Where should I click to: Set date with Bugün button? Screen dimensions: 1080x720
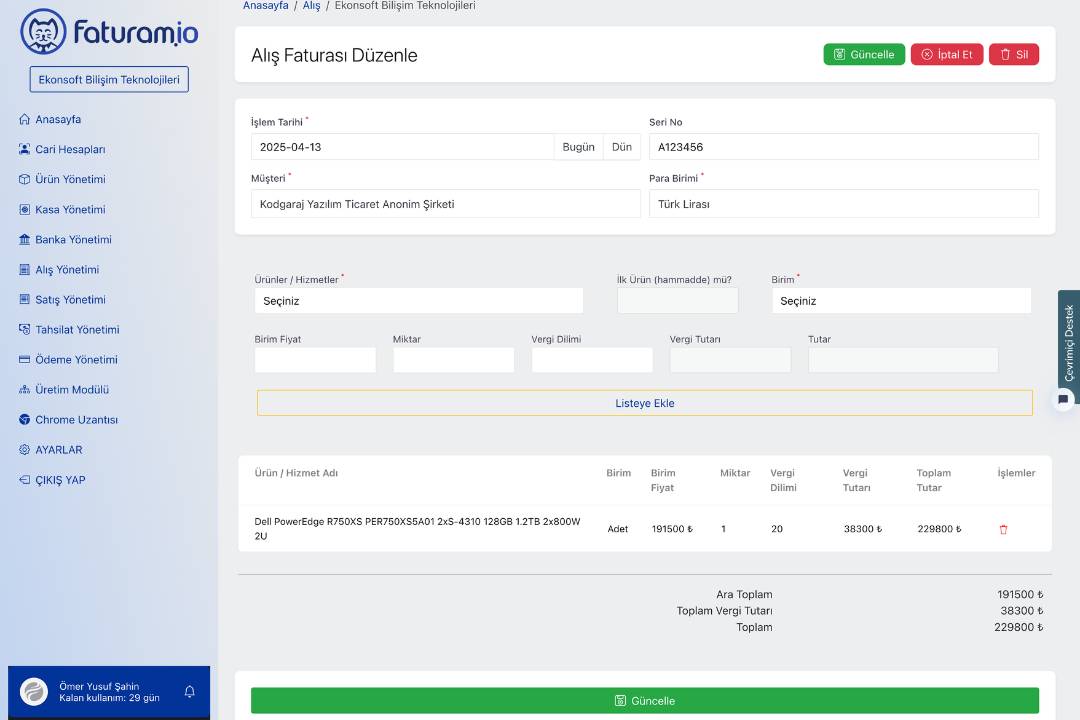(578, 147)
